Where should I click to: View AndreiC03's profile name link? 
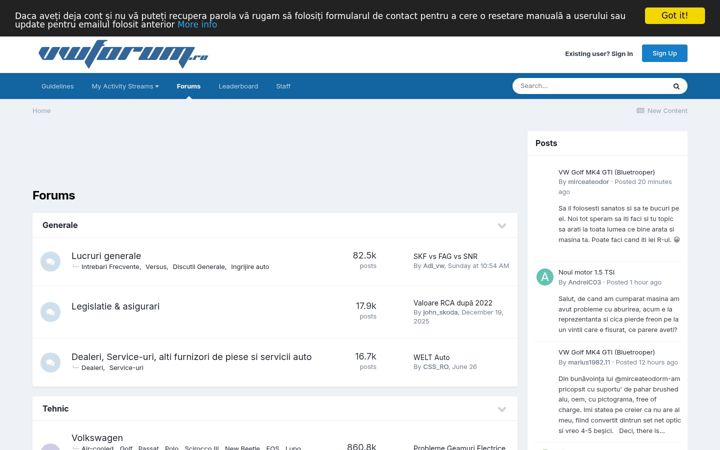click(584, 282)
